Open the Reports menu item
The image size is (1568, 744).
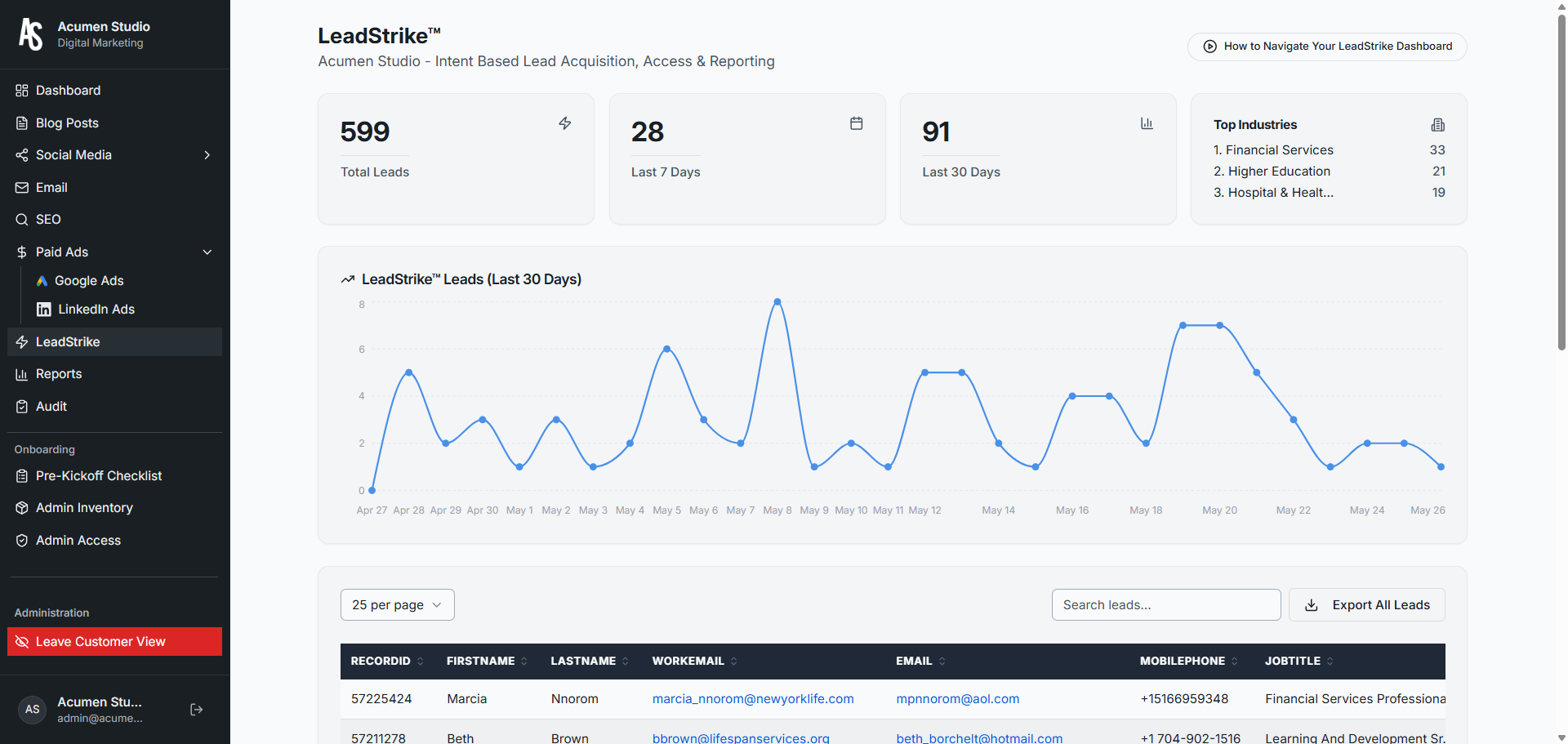[x=114, y=374]
